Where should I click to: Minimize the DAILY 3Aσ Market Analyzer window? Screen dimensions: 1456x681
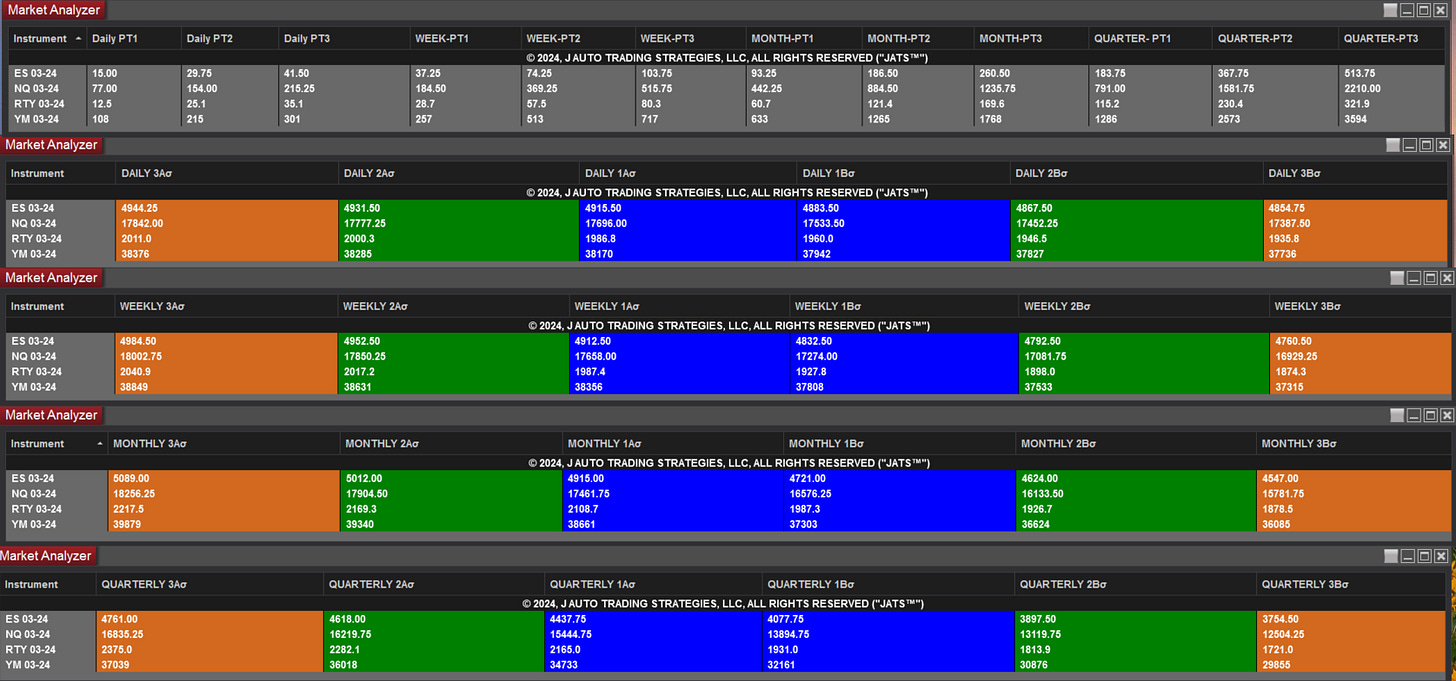[1409, 145]
